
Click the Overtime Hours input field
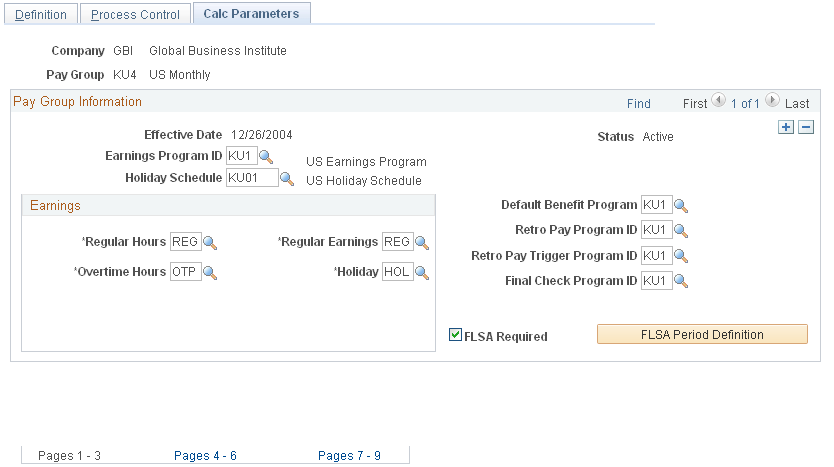pos(186,272)
